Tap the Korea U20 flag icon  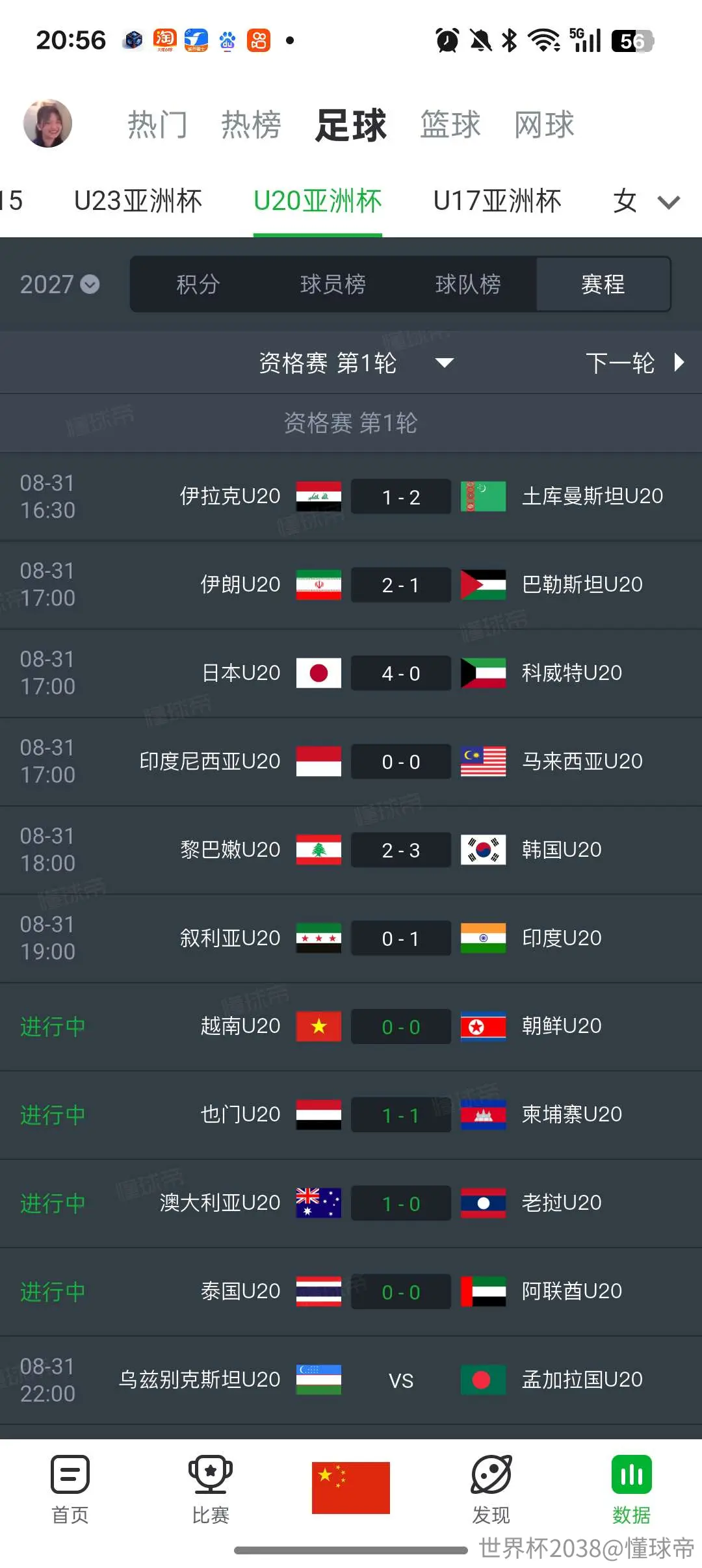tap(483, 850)
